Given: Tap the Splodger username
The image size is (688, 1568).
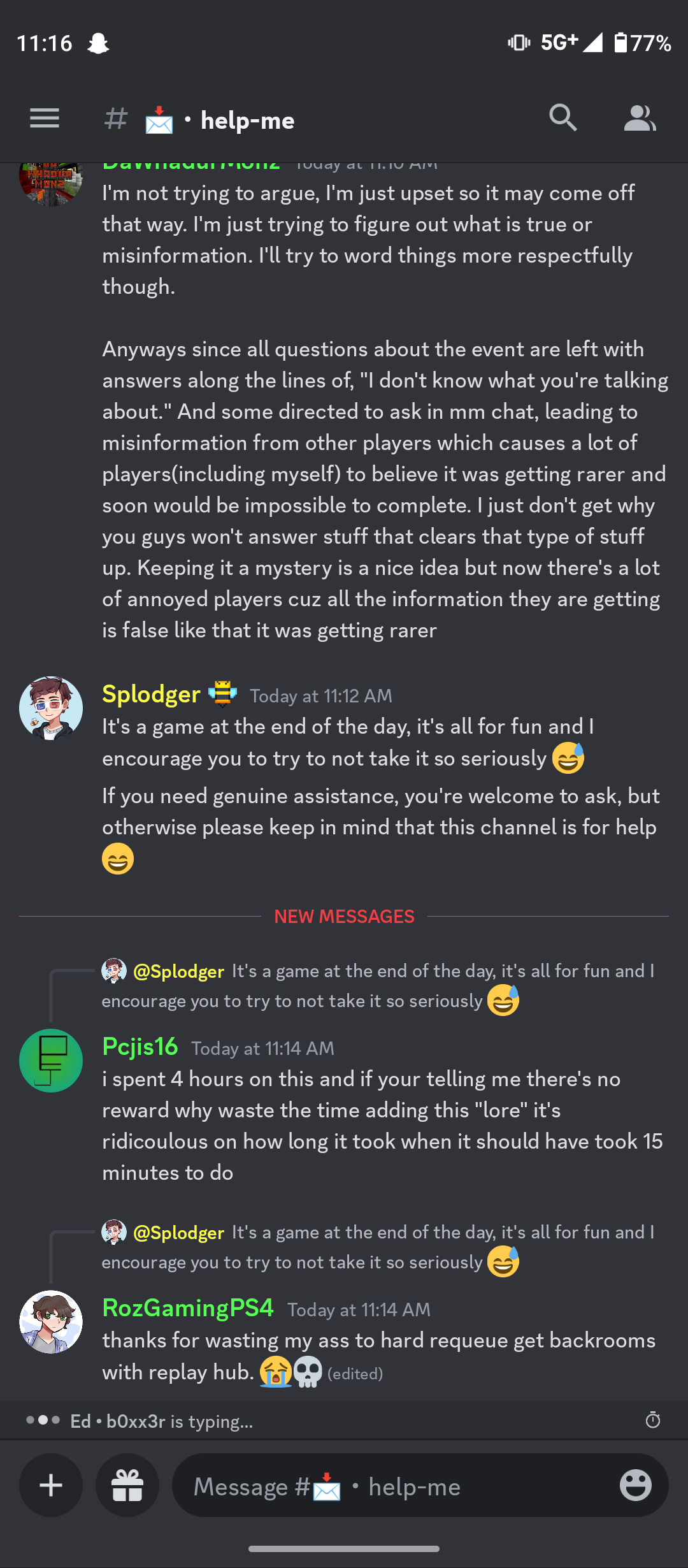Looking at the screenshot, I should (152, 694).
